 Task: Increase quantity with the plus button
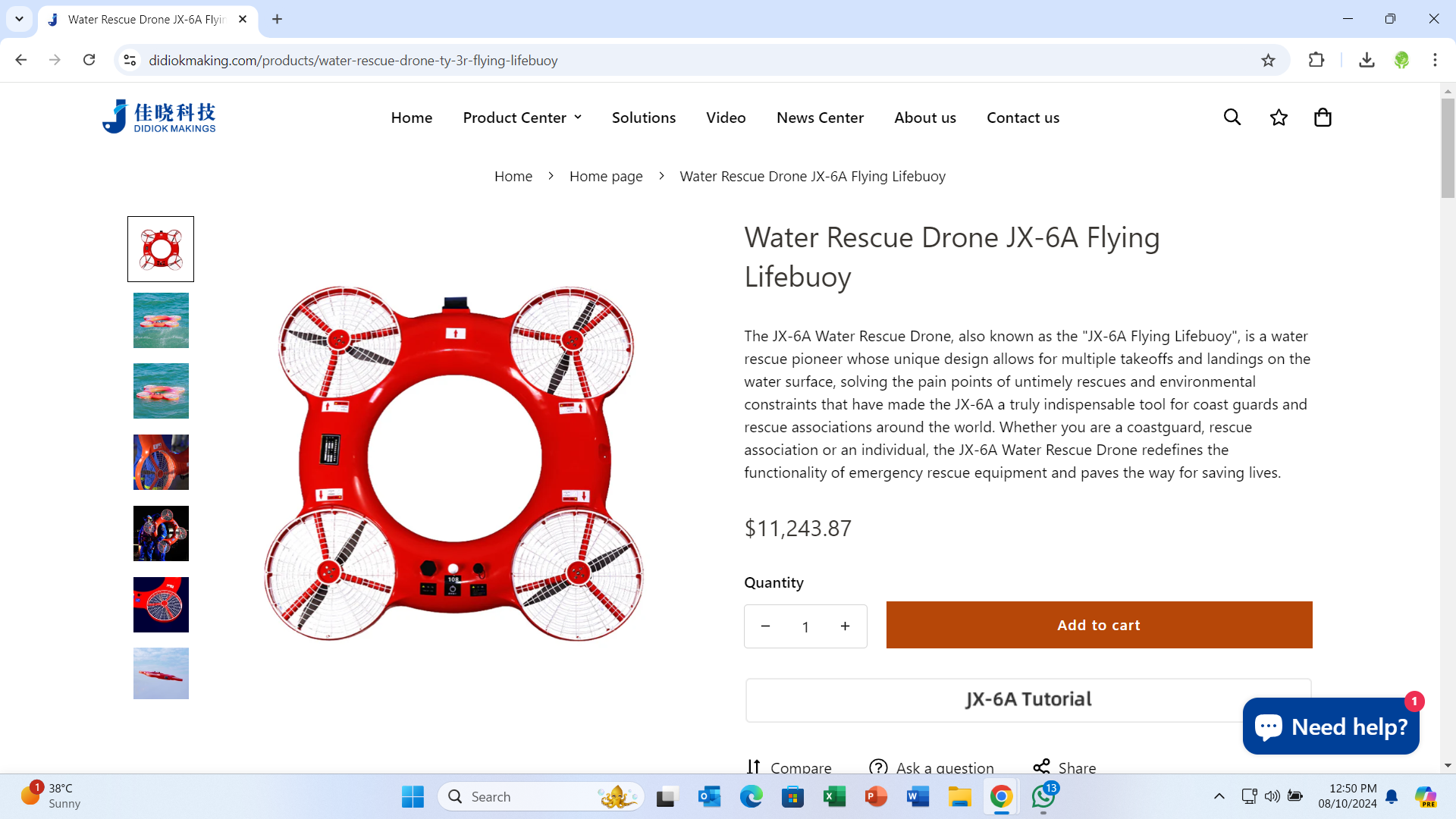coord(845,626)
